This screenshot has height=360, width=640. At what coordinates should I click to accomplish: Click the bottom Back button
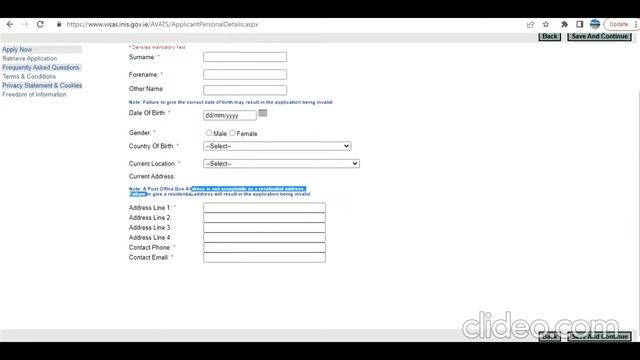(550, 336)
